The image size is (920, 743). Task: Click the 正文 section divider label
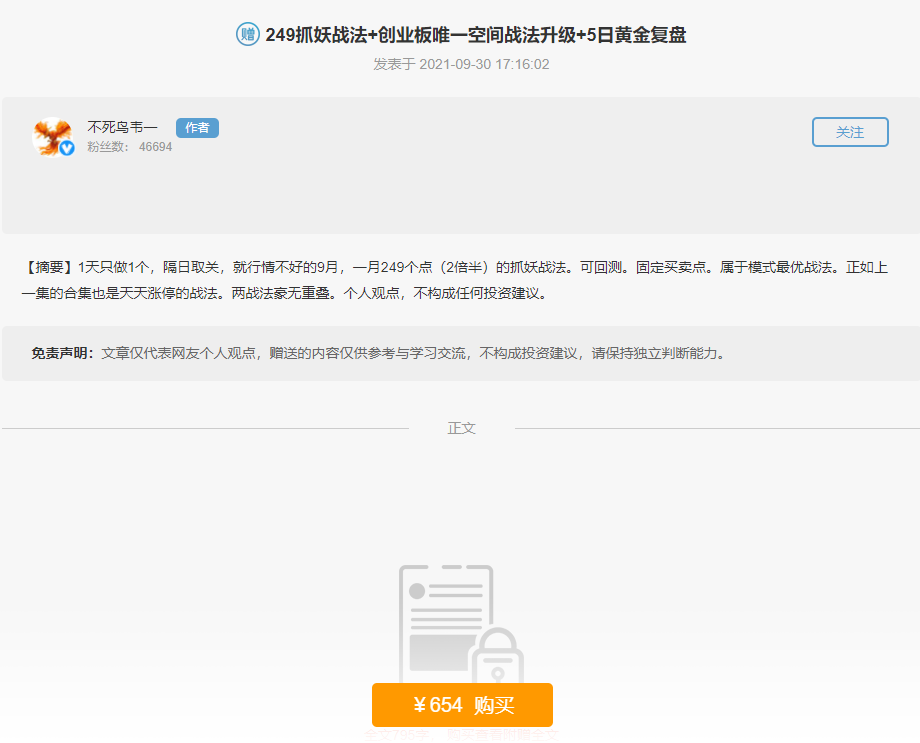coord(461,428)
